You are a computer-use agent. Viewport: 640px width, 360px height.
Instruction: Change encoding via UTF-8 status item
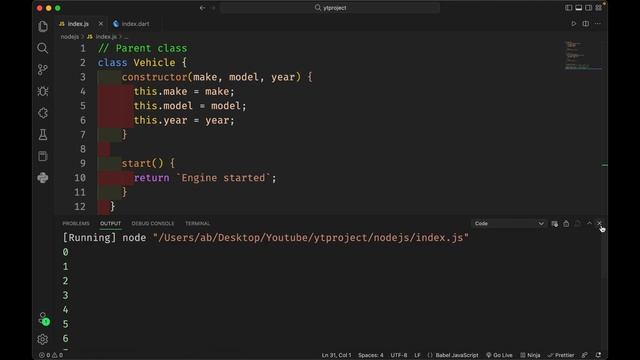[x=398, y=355]
